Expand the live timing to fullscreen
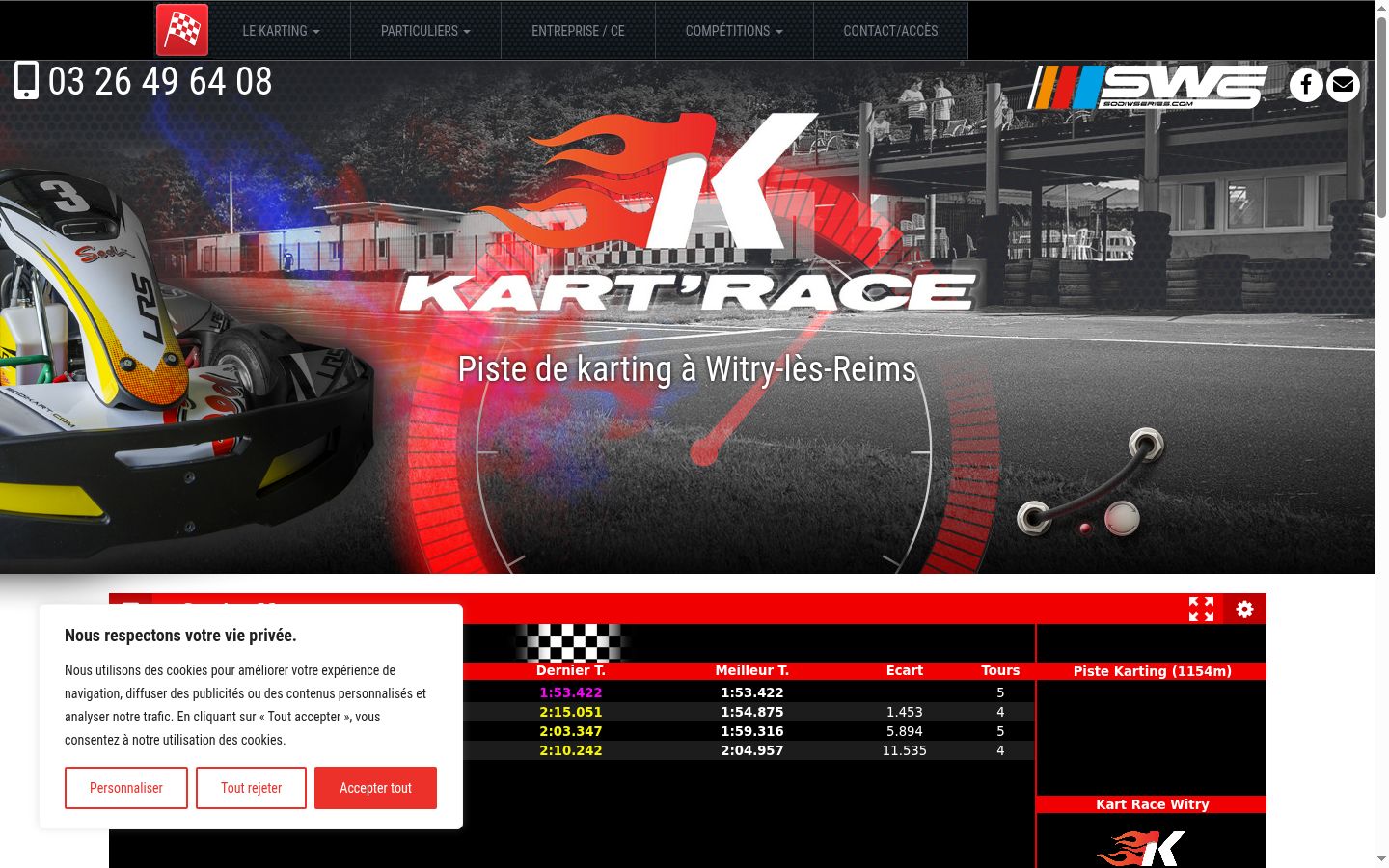Screen dimensions: 1389x868 tap(1201, 609)
